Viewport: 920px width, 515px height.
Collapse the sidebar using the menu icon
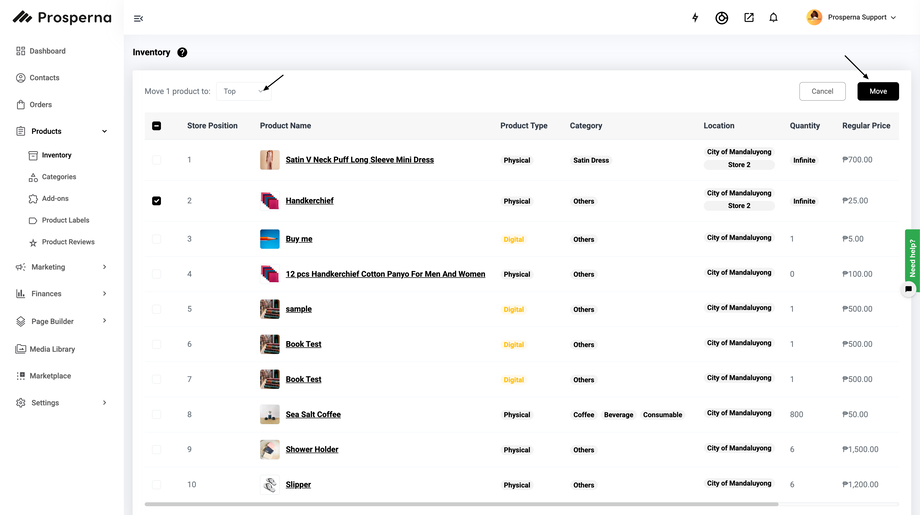[138, 18]
